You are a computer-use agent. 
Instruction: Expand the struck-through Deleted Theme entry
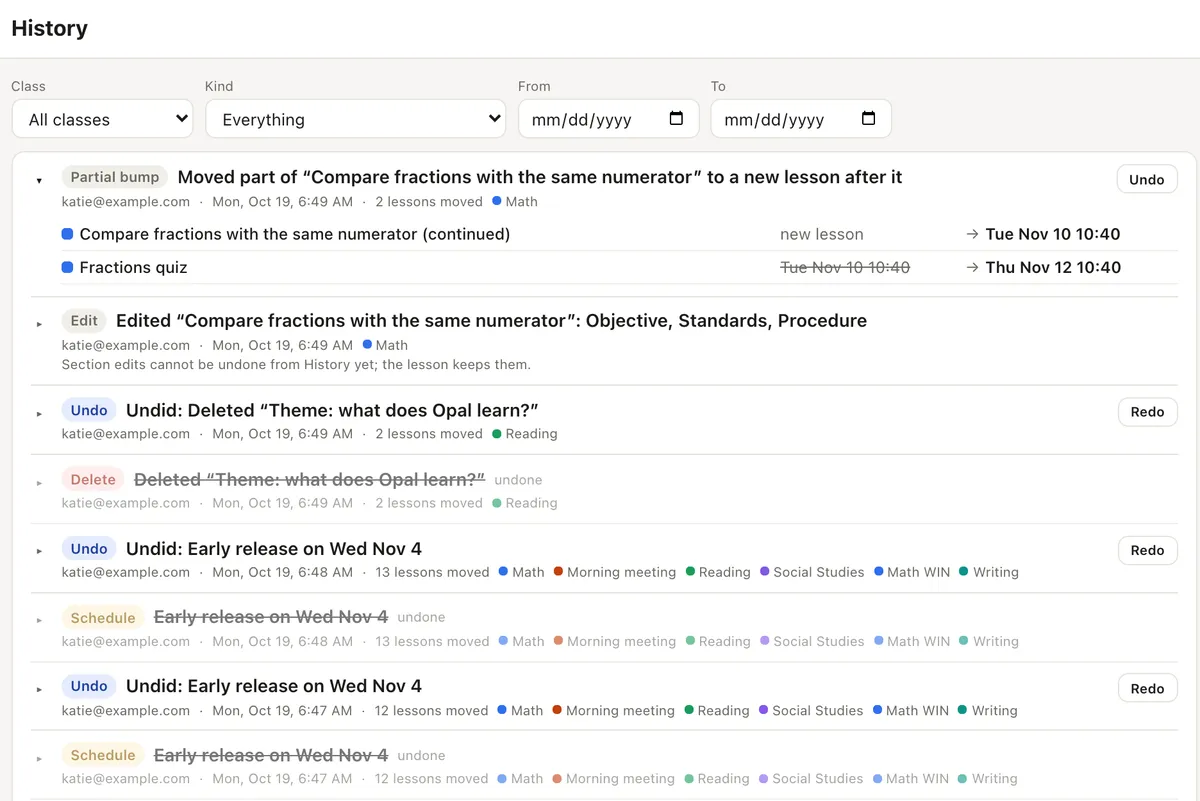click(x=39, y=483)
